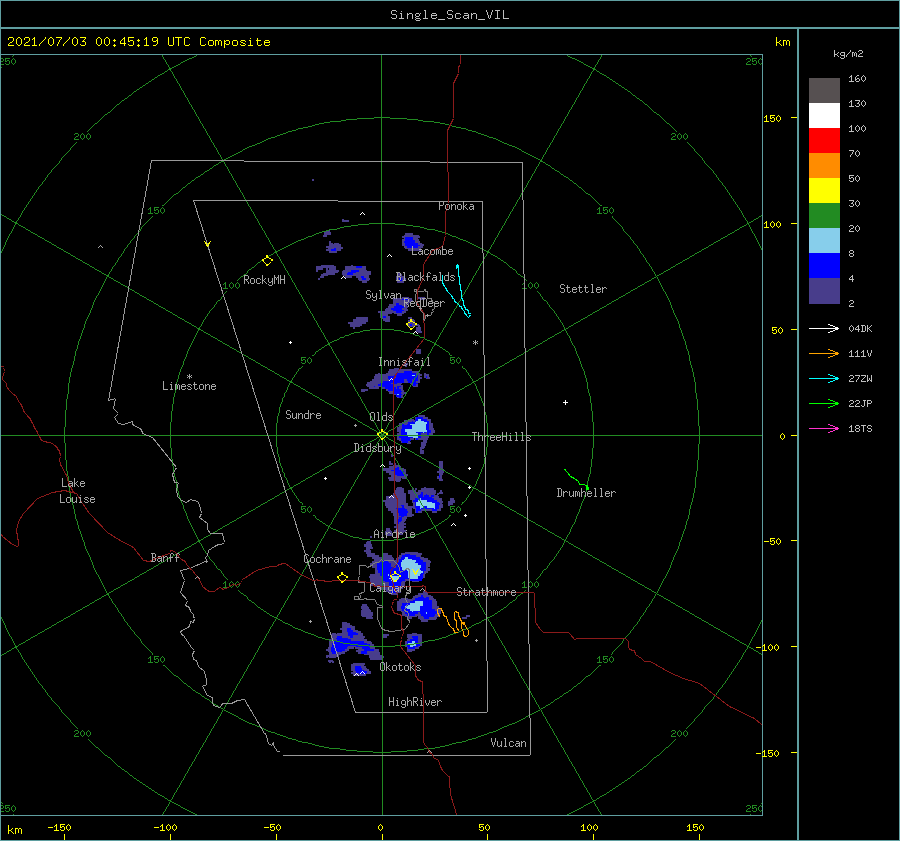The width and height of the screenshot is (900, 841).
Task: Click the Sundre label
Action: click(x=303, y=415)
